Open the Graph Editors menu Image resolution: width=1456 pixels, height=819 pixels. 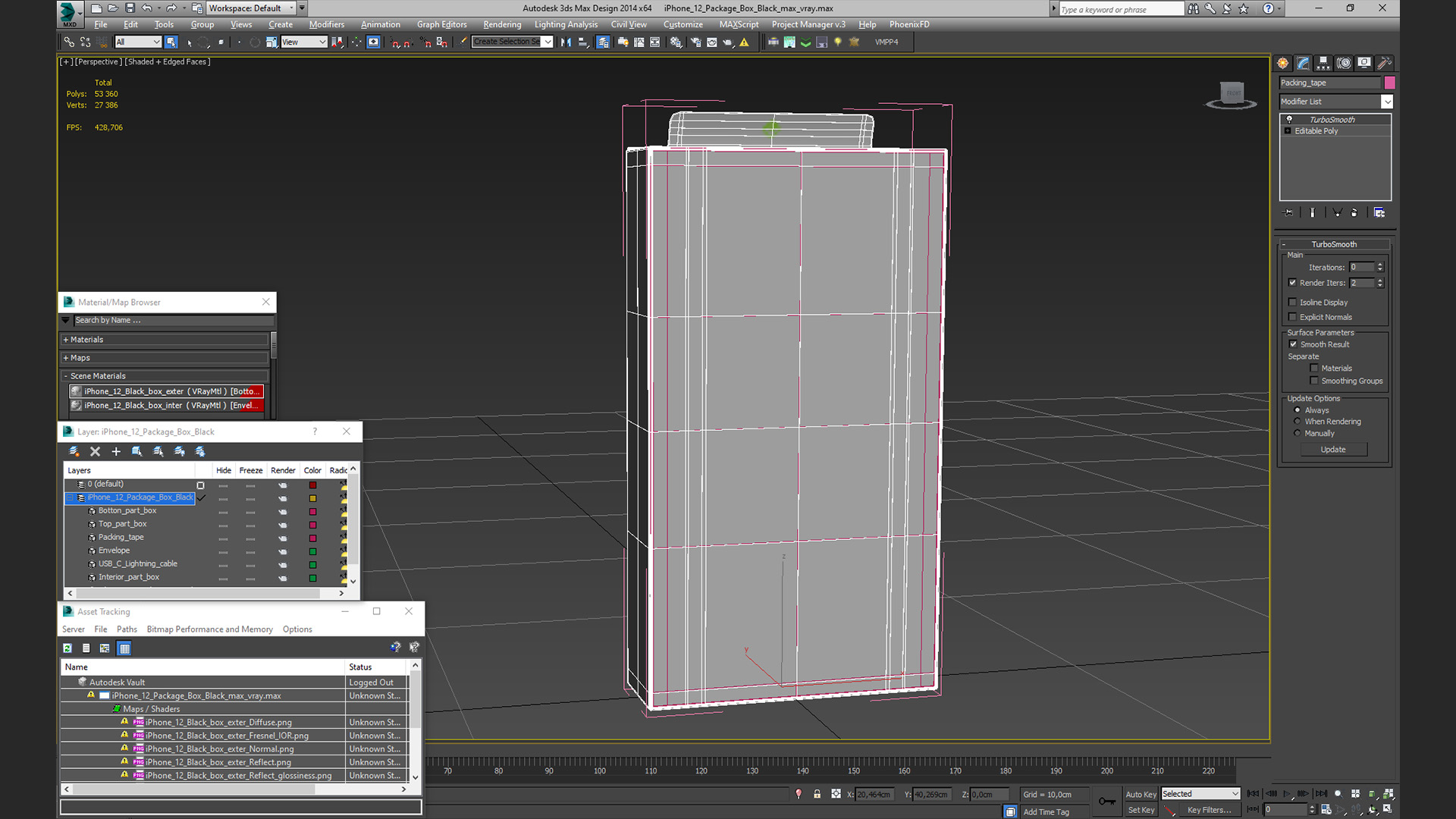[441, 24]
